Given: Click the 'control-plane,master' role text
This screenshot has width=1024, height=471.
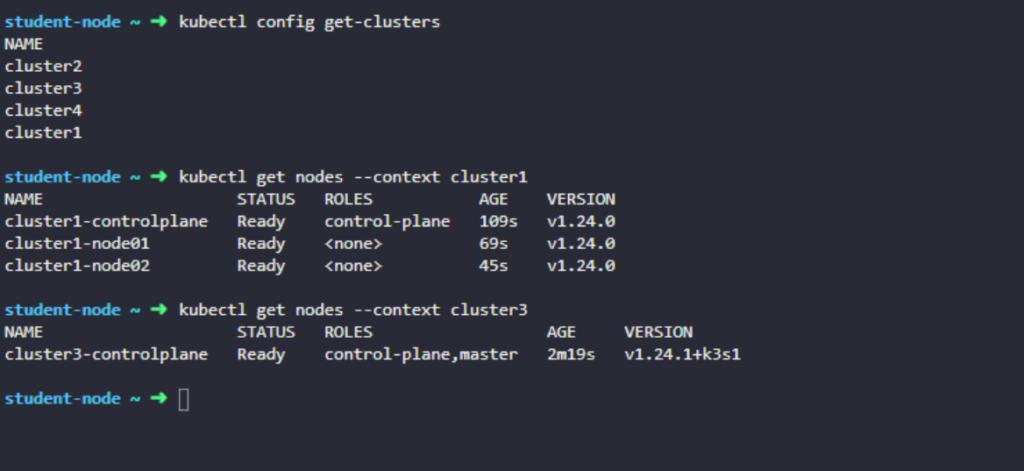Looking at the screenshot, I should pyautogui.click(x=421, y=354).
